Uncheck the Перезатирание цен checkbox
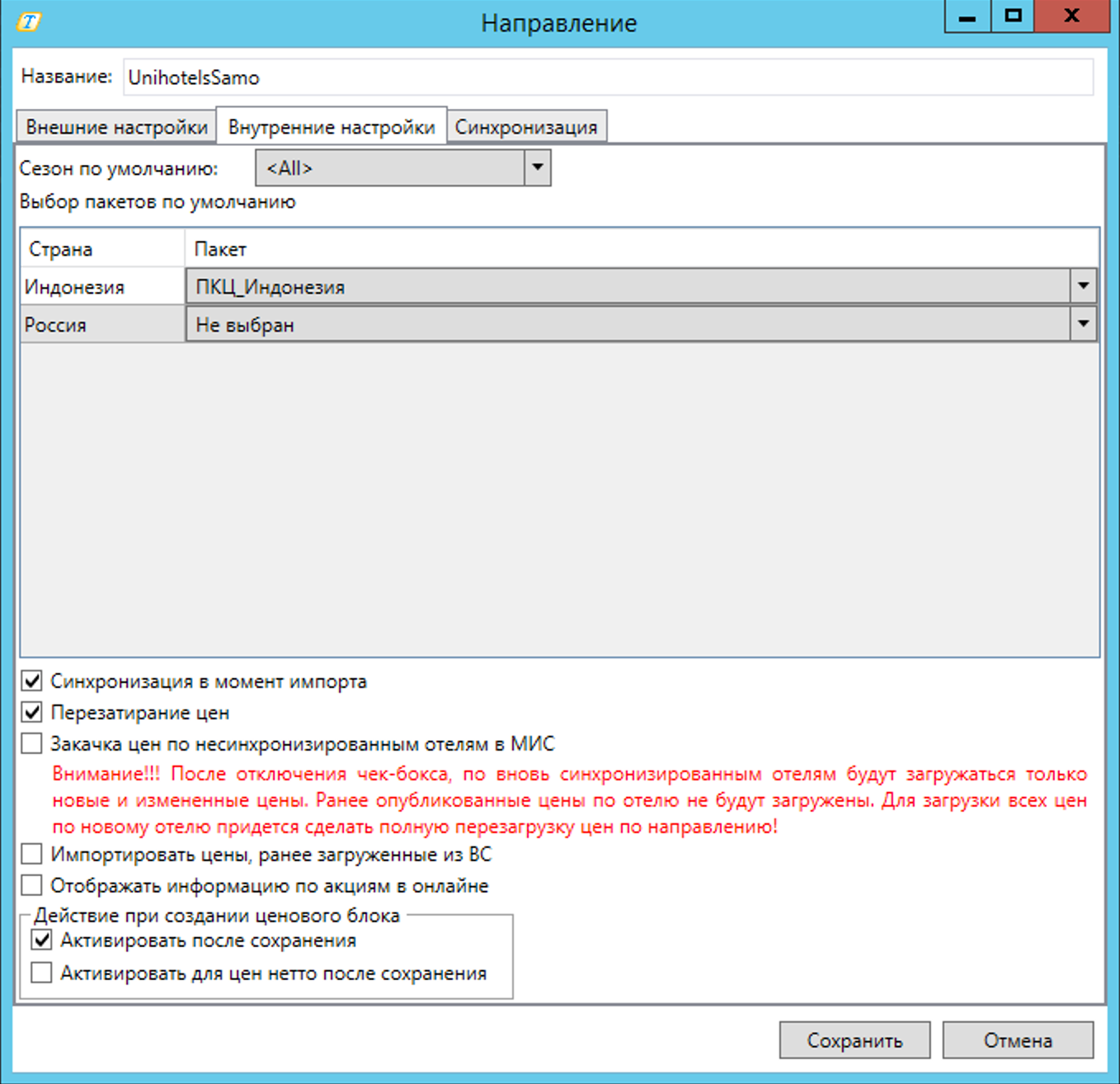This screenshot has height=1084, width=1120. [32, 713]
